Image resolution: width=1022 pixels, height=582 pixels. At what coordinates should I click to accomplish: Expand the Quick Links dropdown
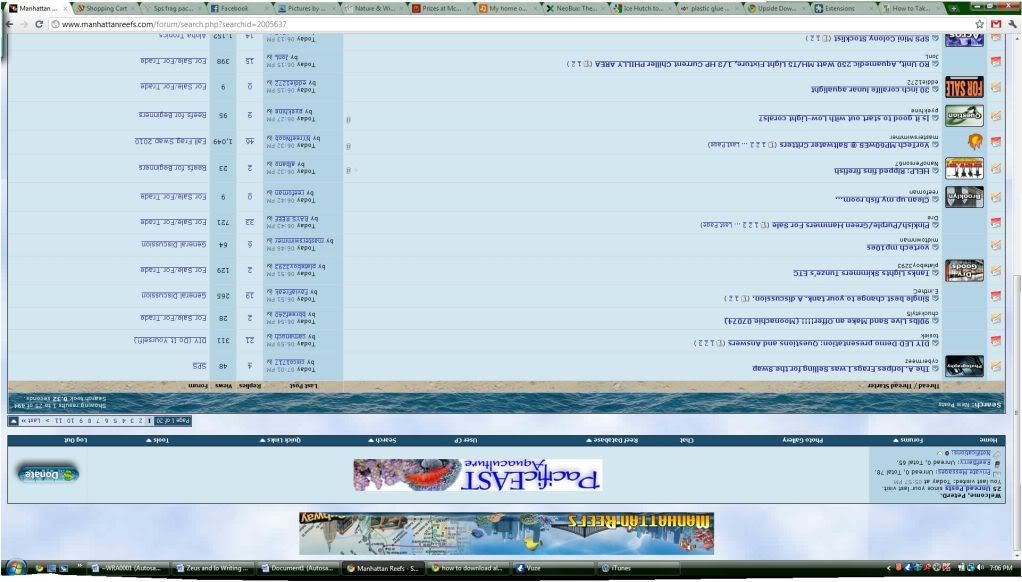pyautogui.click(x=303, y=440)
